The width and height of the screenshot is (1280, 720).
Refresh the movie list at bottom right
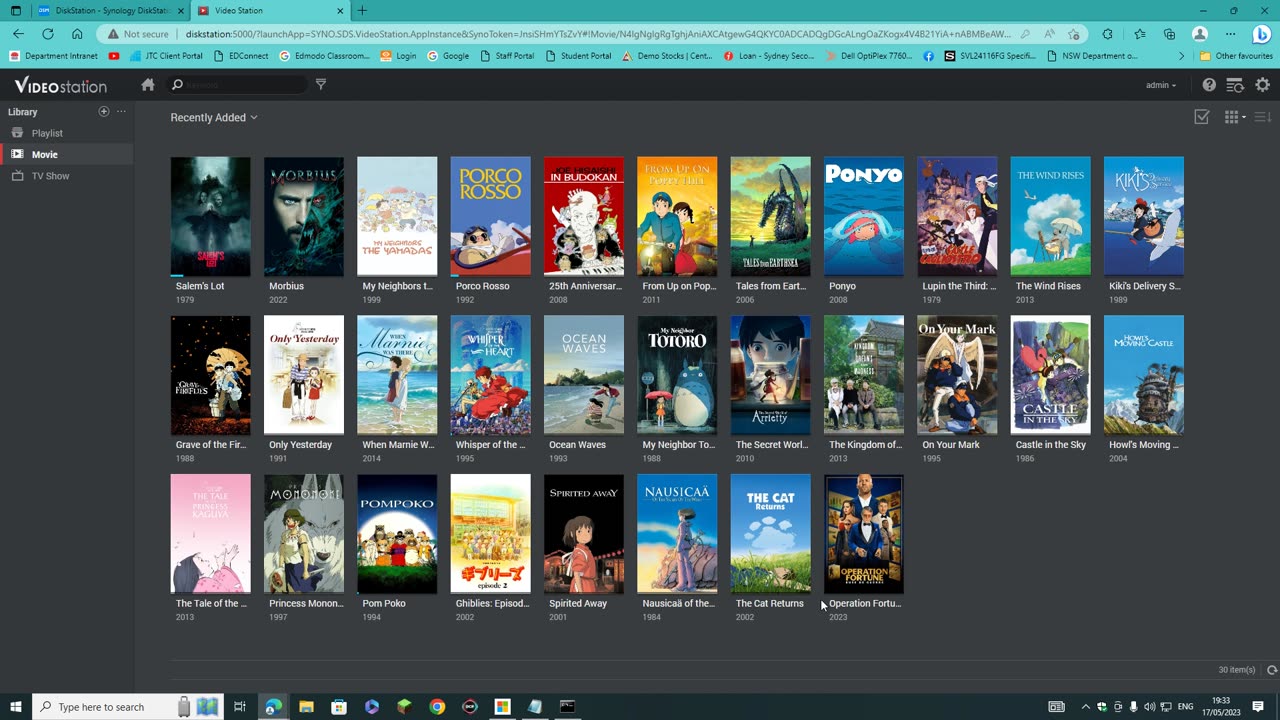coord(1272,670)
